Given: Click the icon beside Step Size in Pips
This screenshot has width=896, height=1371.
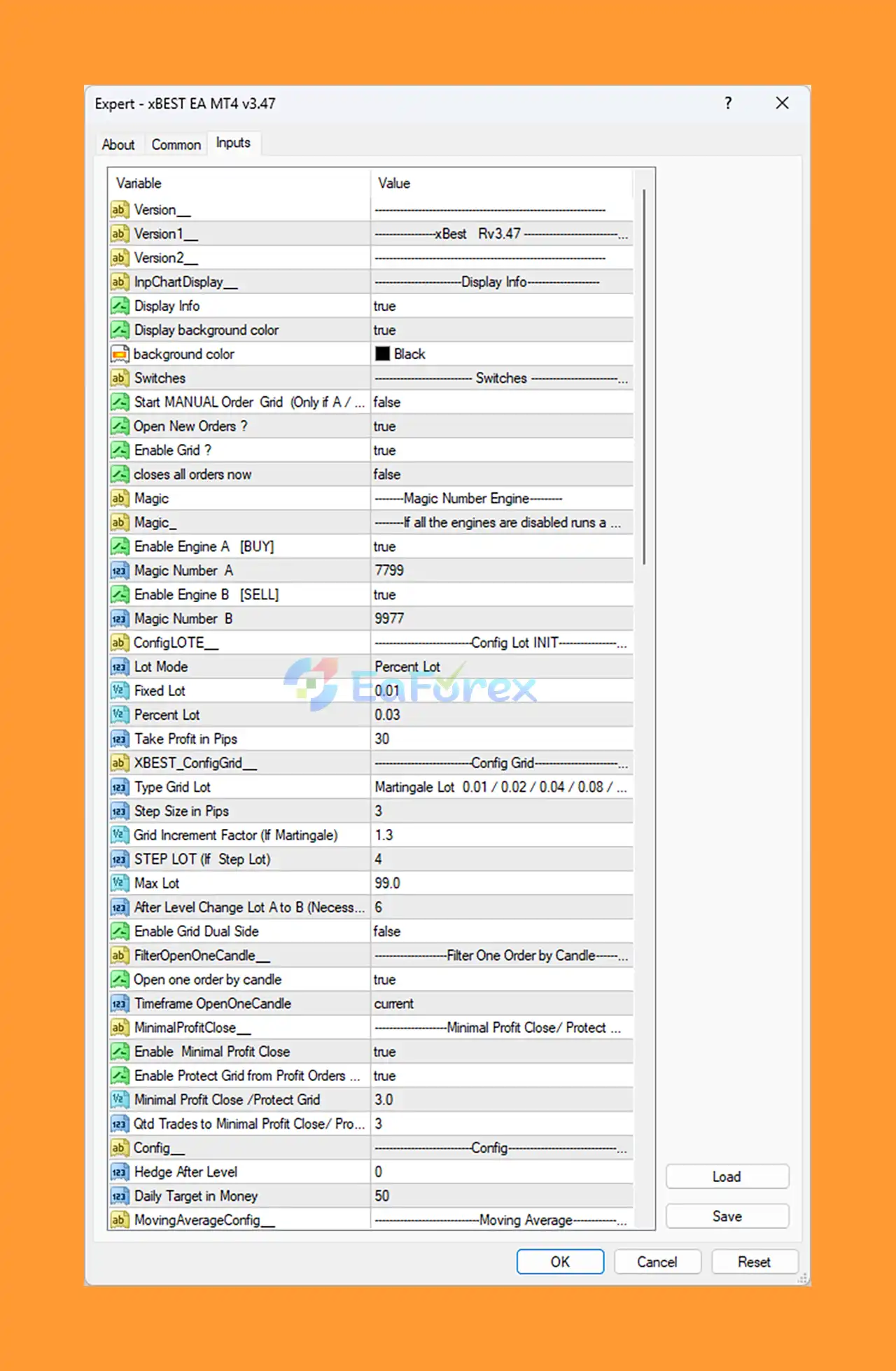Looking at the screenshot, I should (120, 811).
